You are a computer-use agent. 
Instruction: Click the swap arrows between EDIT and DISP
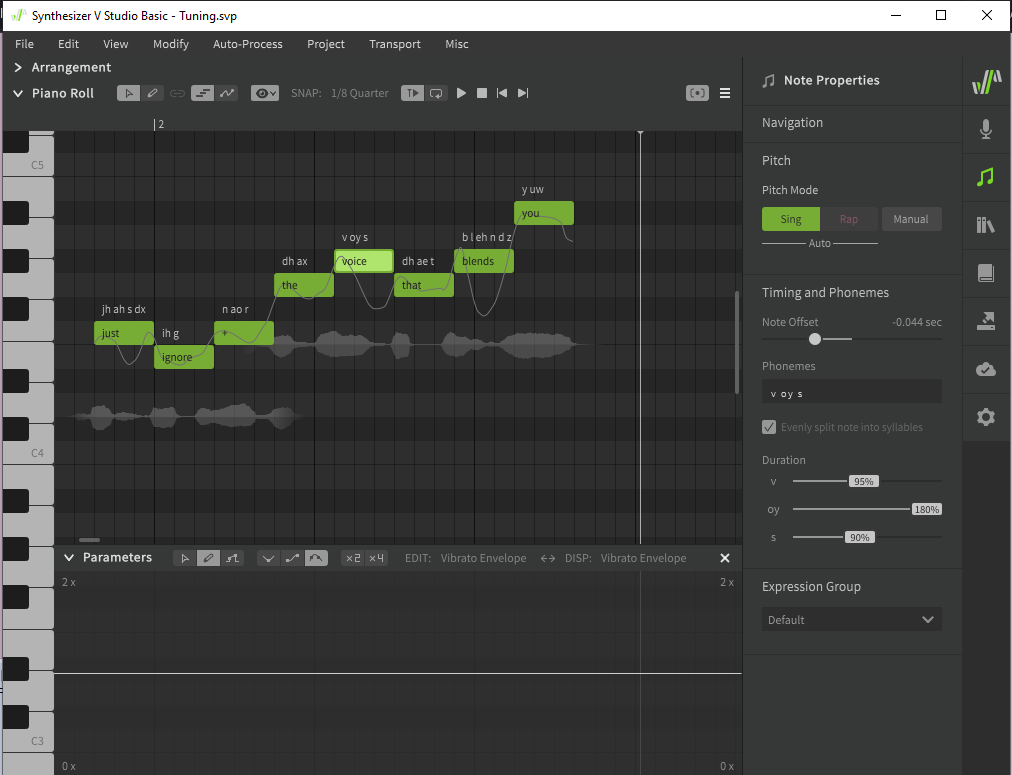(x=547, y=558)
